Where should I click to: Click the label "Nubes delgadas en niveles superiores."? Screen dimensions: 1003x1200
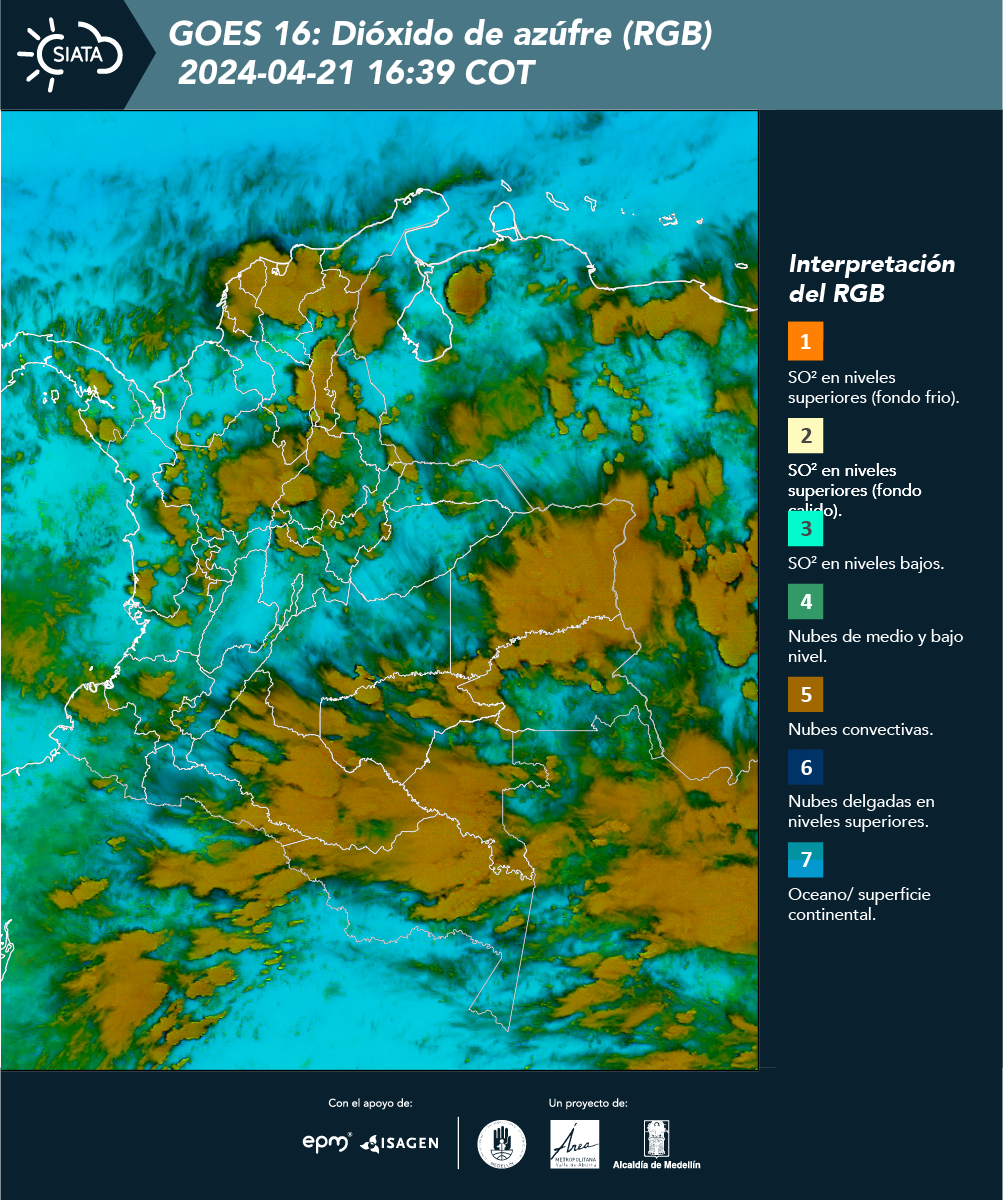click(x=861, y=812)
